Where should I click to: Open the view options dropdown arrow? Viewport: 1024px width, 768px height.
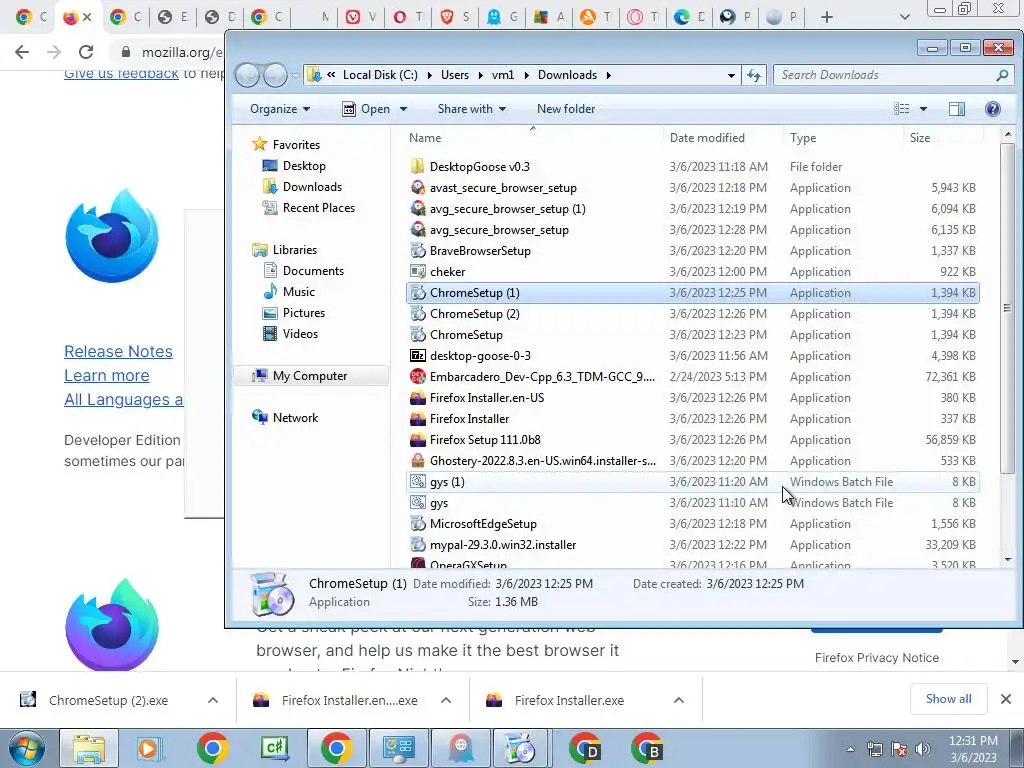click(x=923, y=109)
